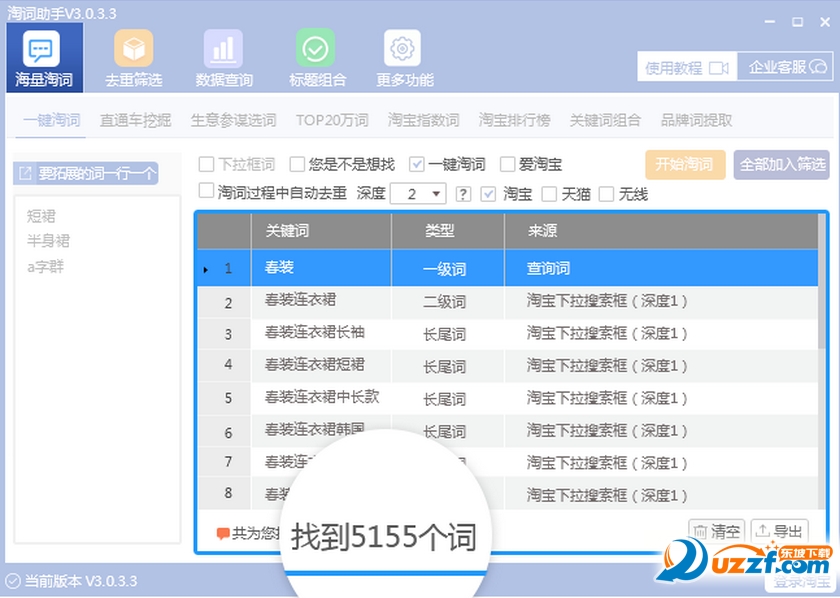Screen dimensions: 840x598
Task: Open the 深度 depth dropdown
Action: point(418,193)
